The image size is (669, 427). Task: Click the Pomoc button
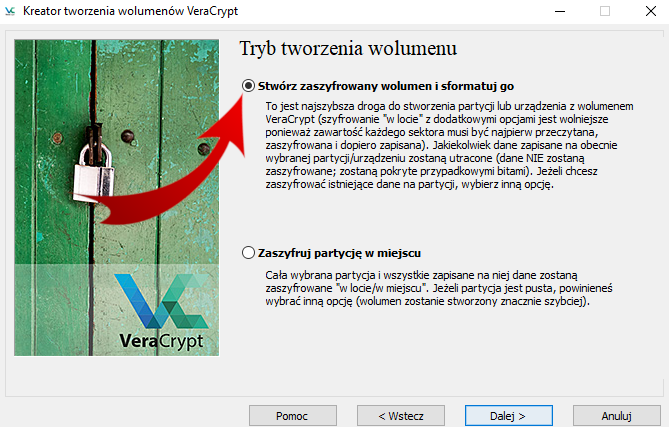tap(293, 415)
